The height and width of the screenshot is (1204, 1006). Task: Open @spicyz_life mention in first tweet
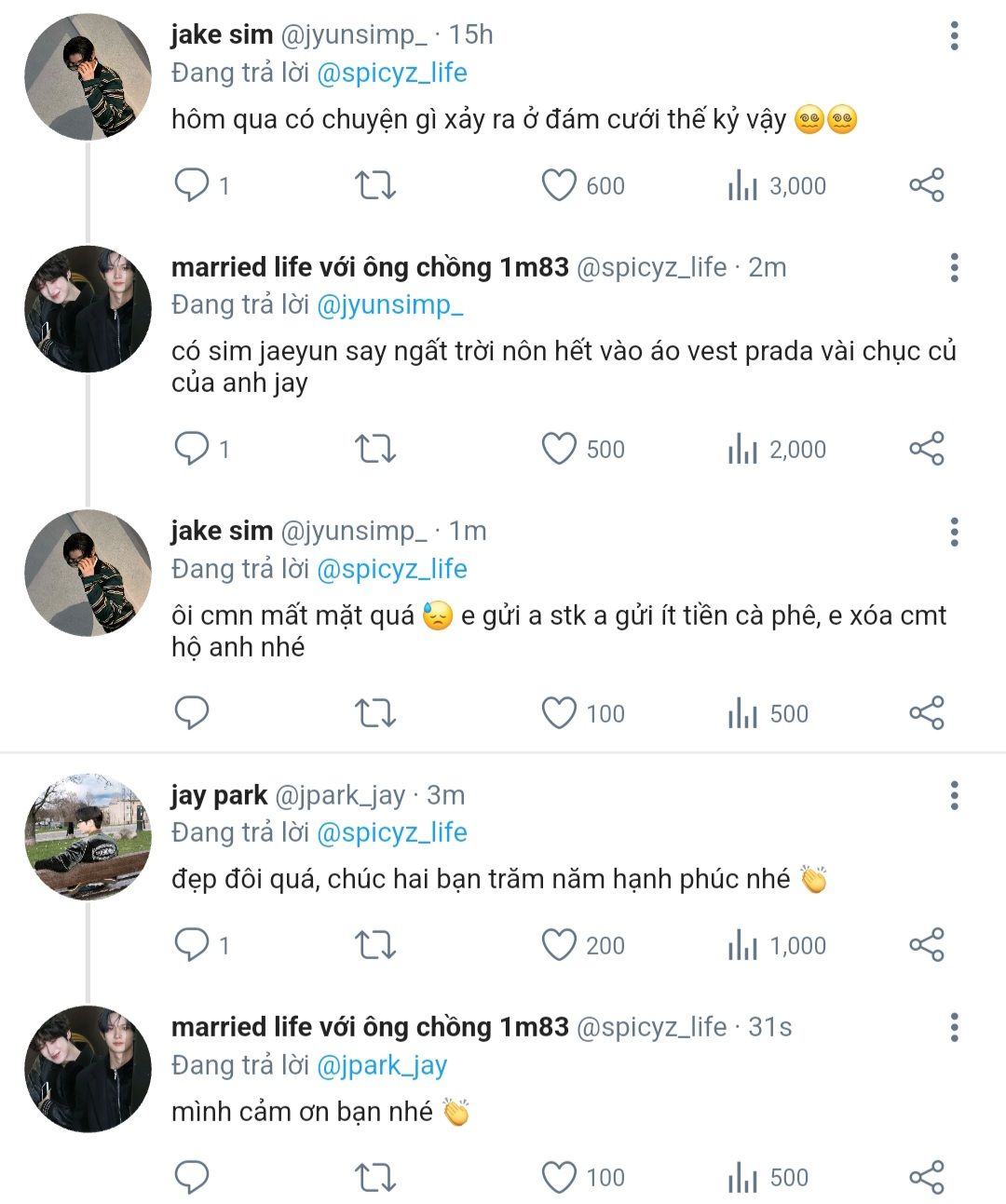tap(391, 73)
